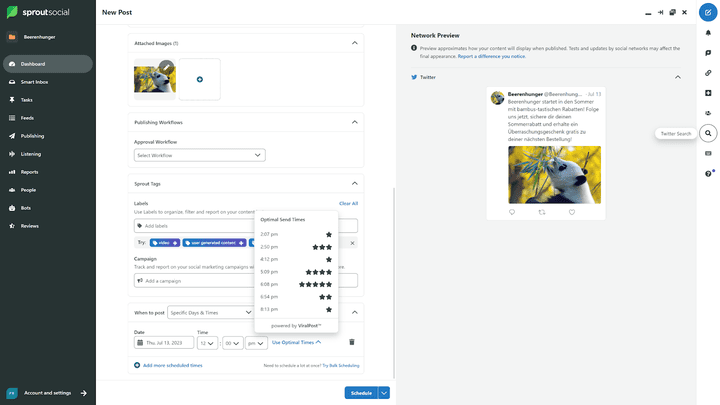Toggle the Use Optimal Times link
The width and height of the screenshot is (720, 405).
[296, 343]
